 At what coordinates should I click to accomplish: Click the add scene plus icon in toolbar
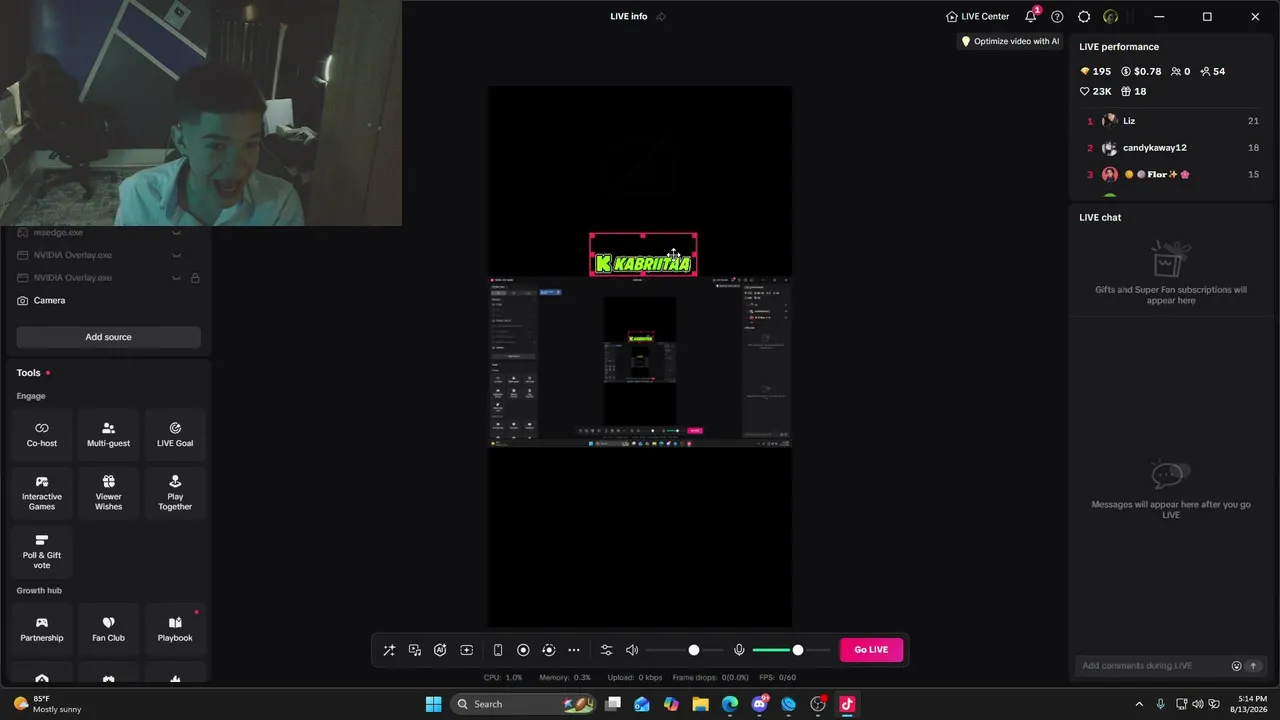pos(466,650)
